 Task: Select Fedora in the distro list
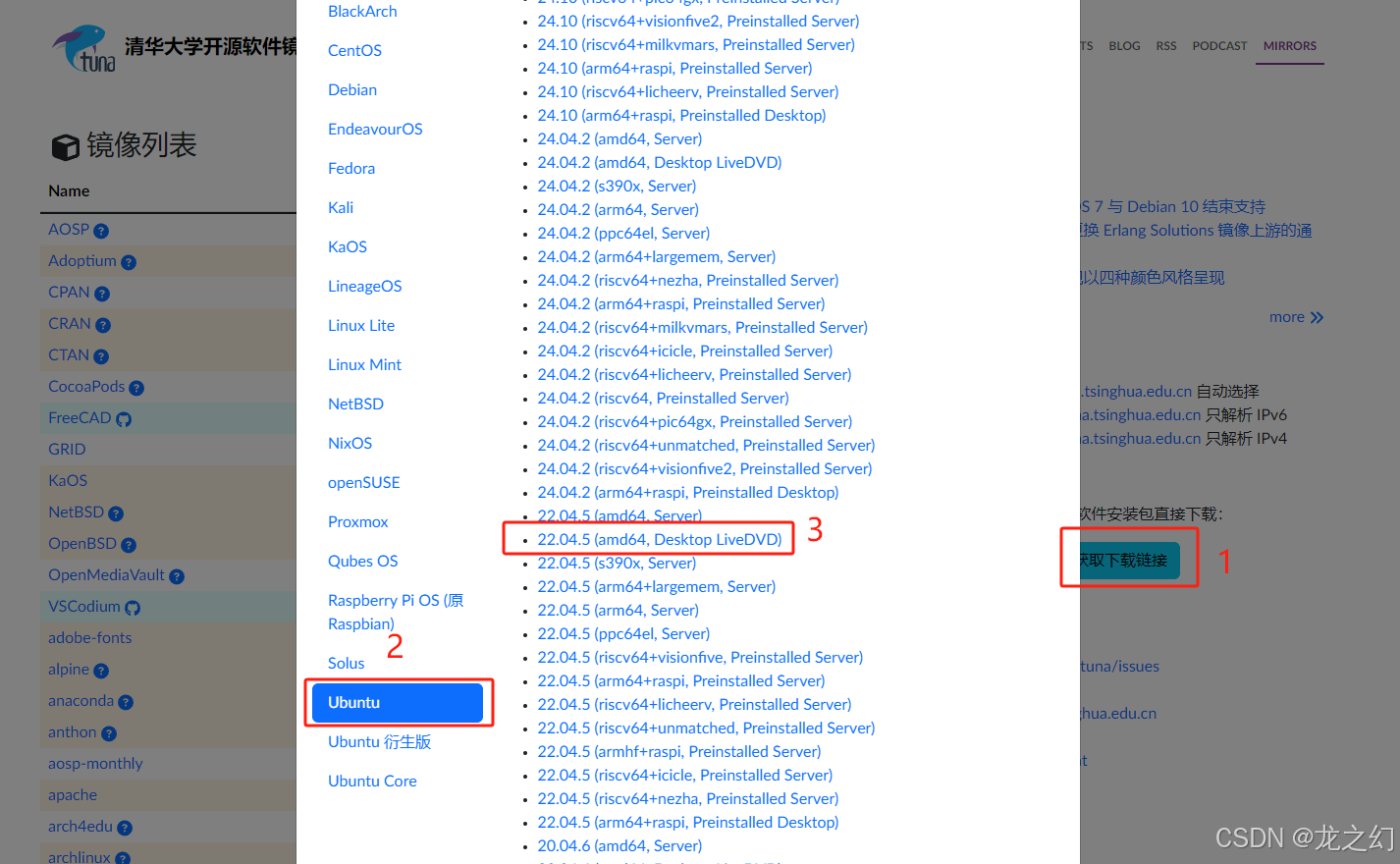(x=351, y=168)
